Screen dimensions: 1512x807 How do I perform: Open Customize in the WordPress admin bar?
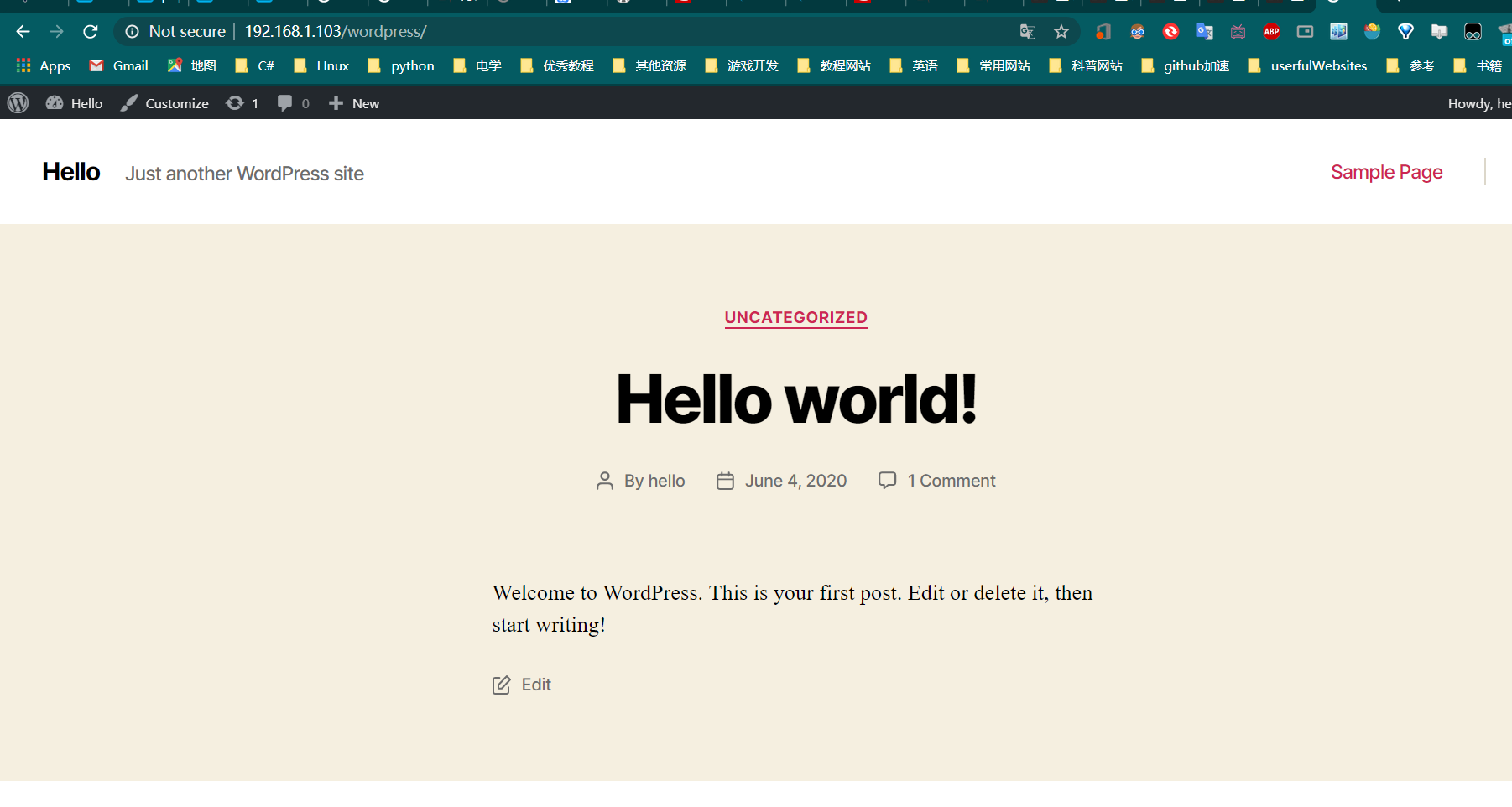(164, 103)
